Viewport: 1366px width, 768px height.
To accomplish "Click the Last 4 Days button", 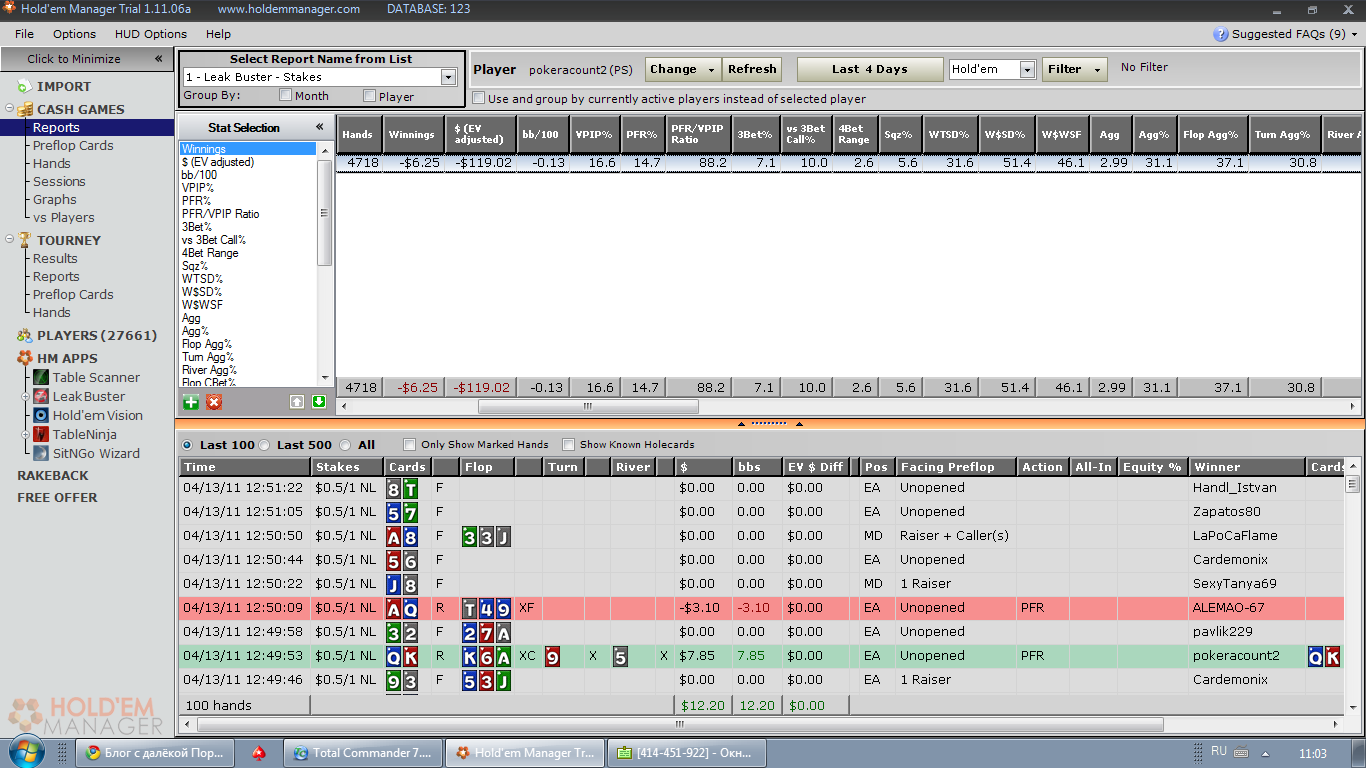I will [870, 69].
